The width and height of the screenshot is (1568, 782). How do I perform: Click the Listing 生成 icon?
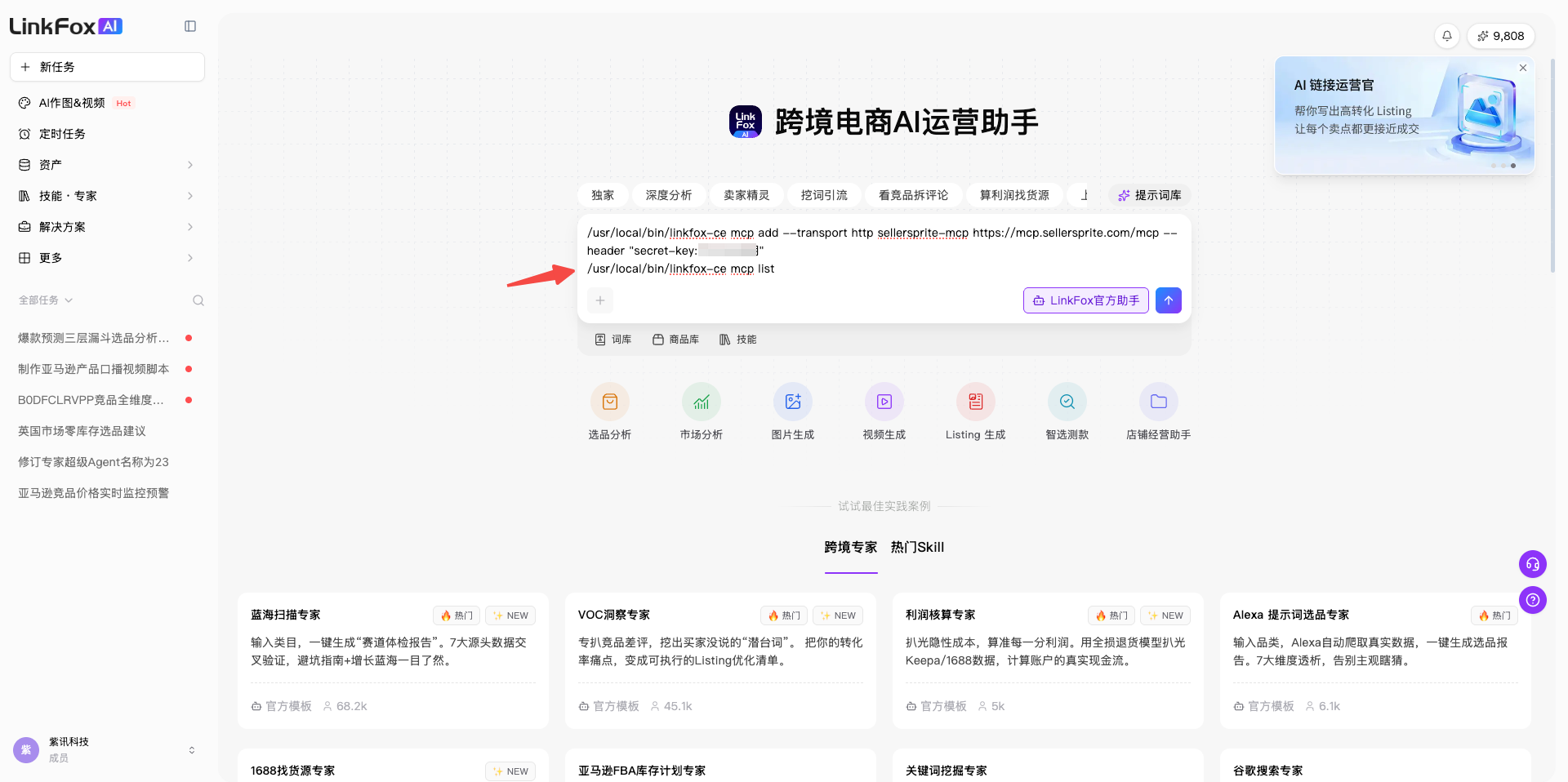(x=976, y=402)
